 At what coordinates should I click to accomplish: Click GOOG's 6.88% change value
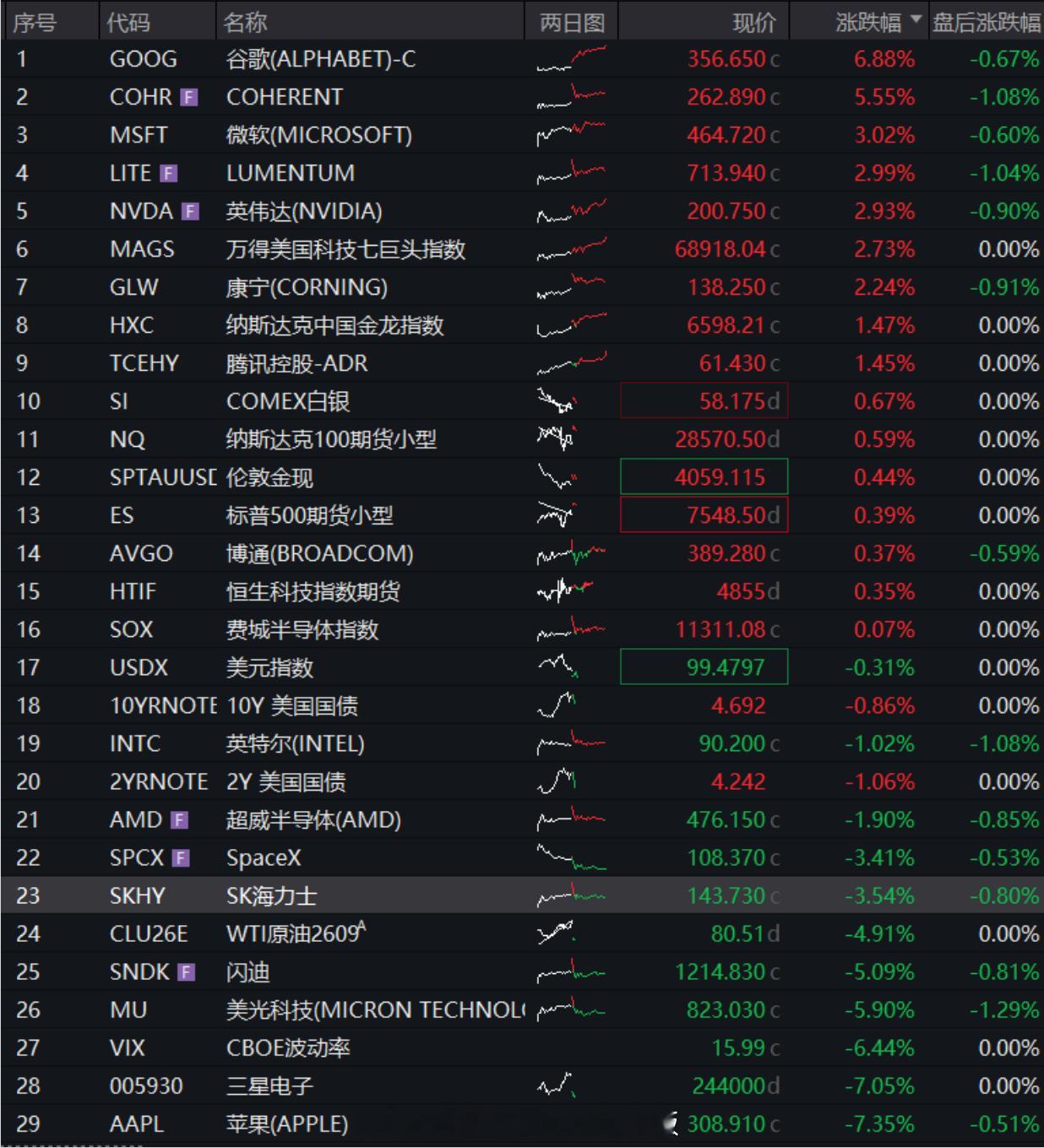884,59
